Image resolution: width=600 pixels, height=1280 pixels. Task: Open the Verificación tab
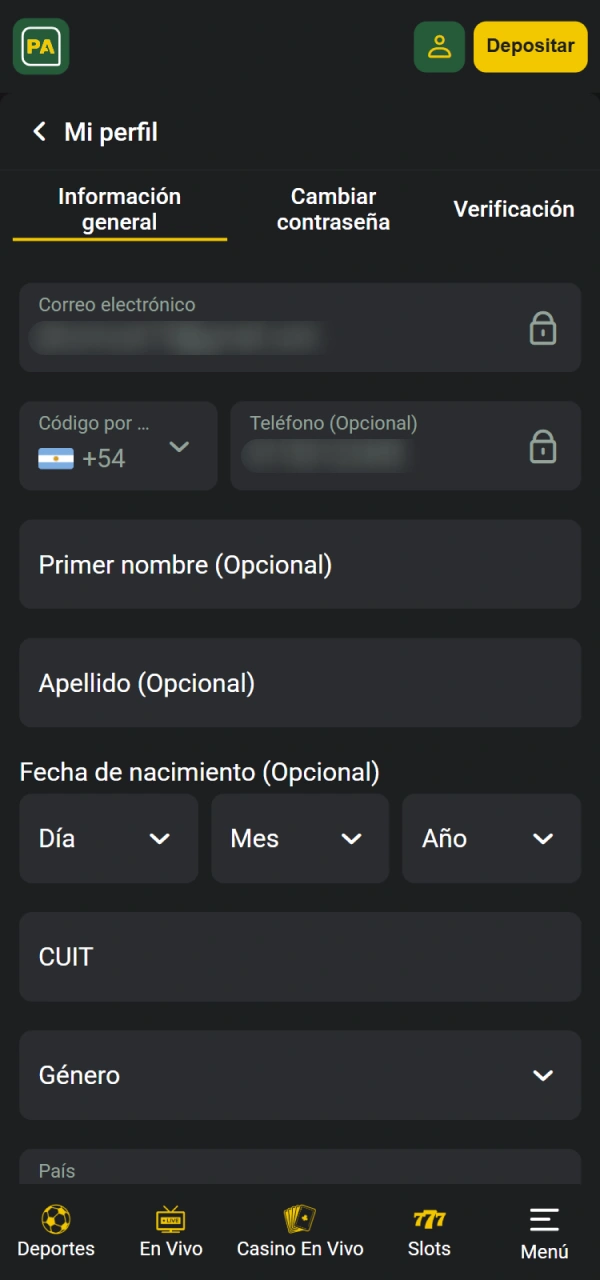point(514,209)
